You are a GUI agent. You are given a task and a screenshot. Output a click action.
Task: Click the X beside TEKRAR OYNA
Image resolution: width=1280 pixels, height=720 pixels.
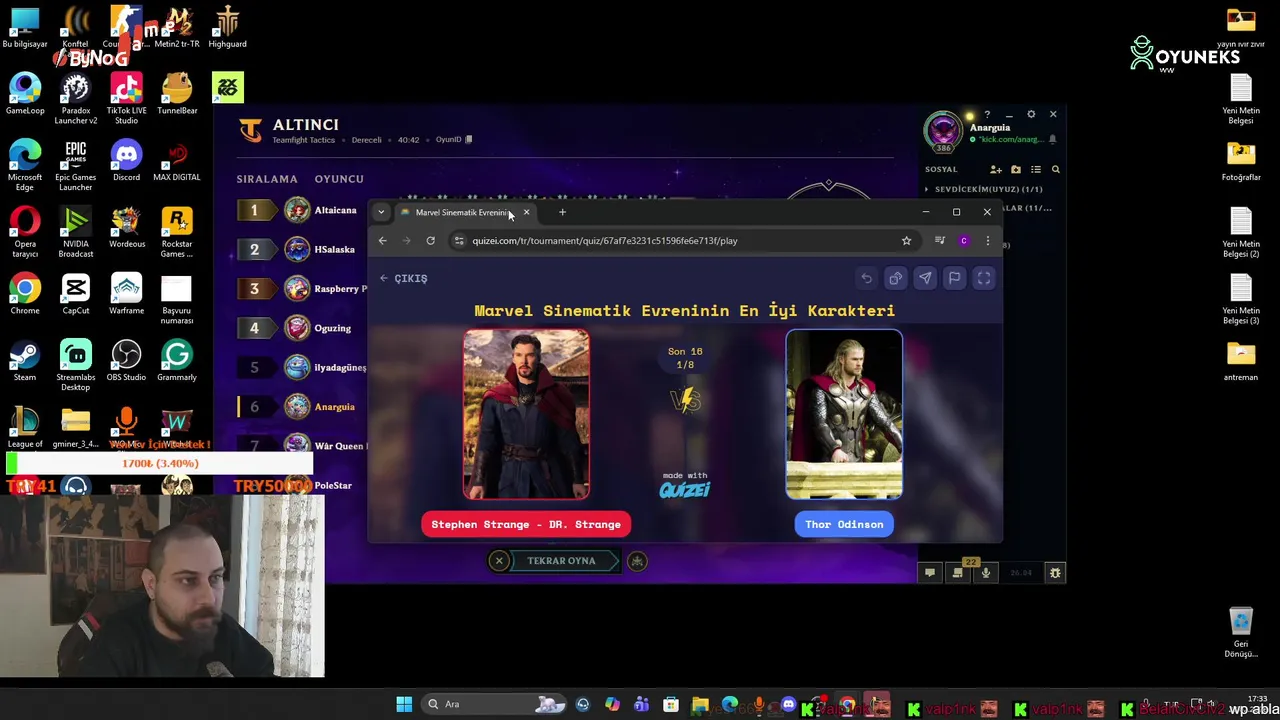499,561
